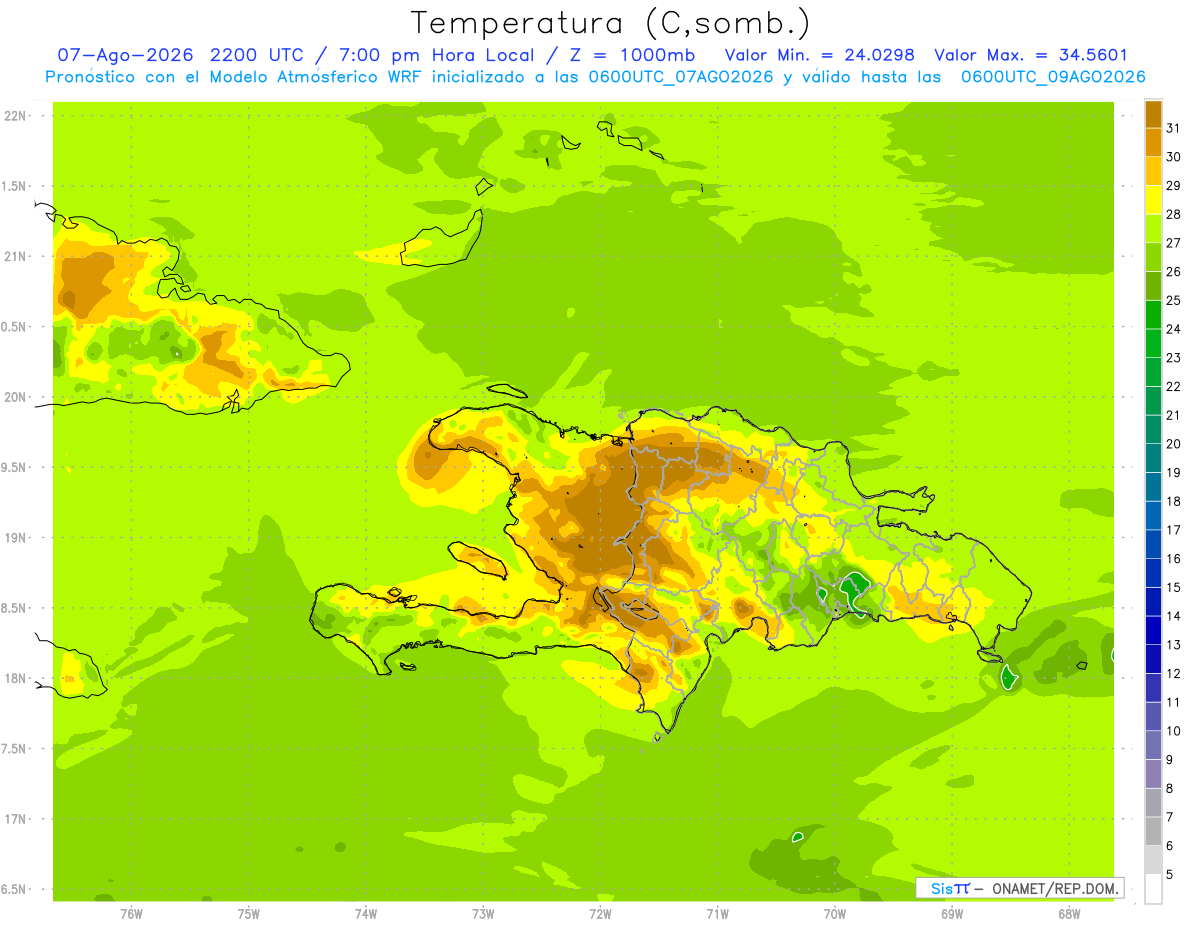
Task: Click the legend value "20"
Action: 1174,444
